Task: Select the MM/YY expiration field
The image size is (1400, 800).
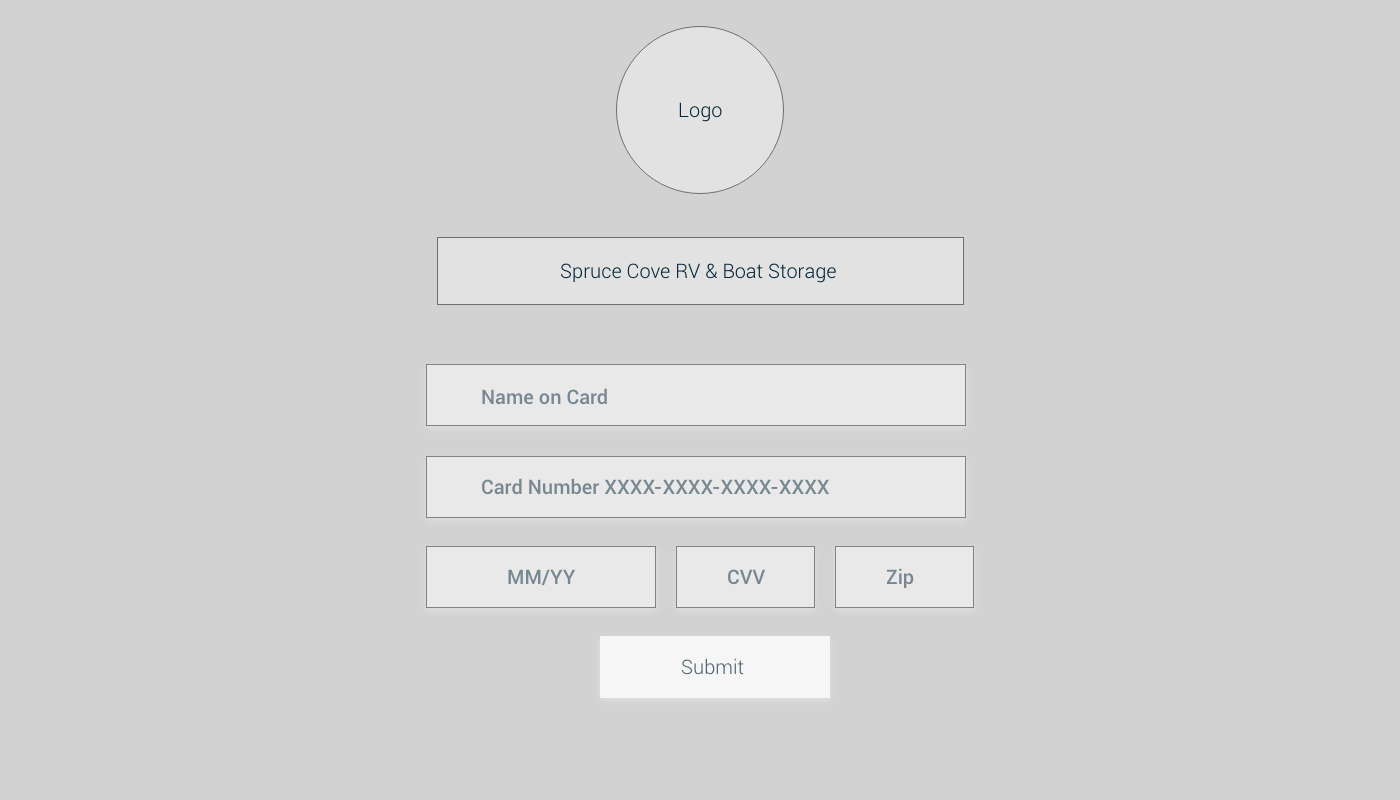Action: [x=541, y=577]
